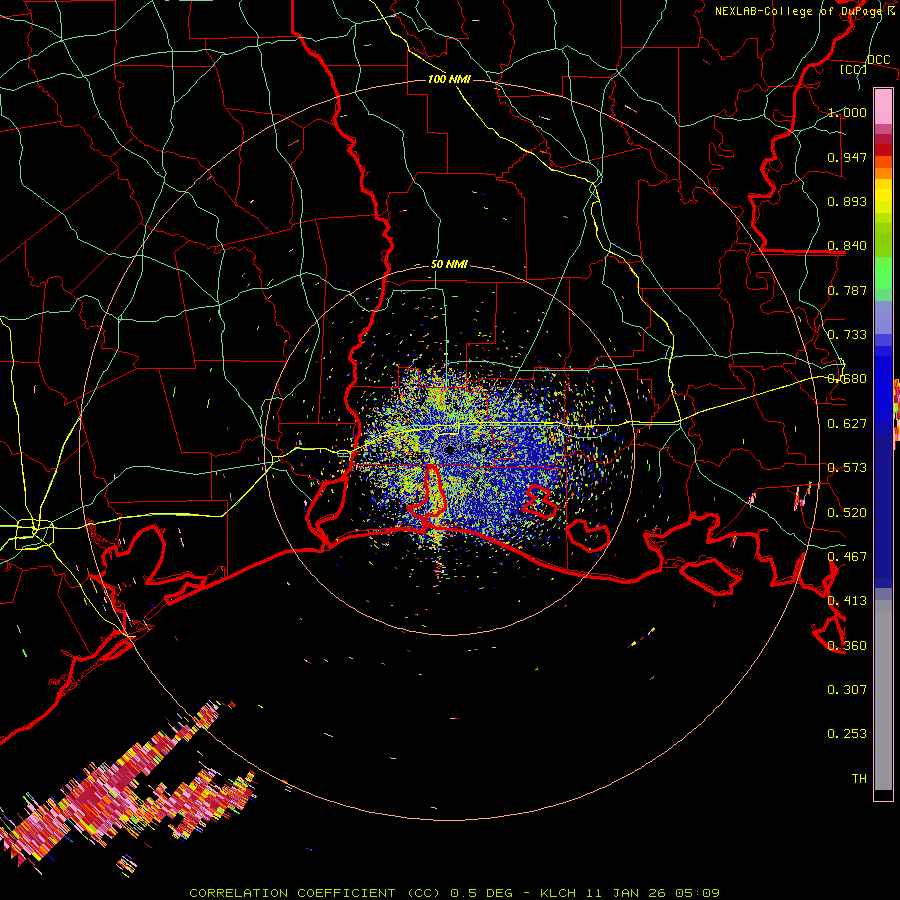Click the black radar site dot at center
Image resolution: width=900 pixels, height=900 pixels.
pyautogui.click(x=450, y=450)
